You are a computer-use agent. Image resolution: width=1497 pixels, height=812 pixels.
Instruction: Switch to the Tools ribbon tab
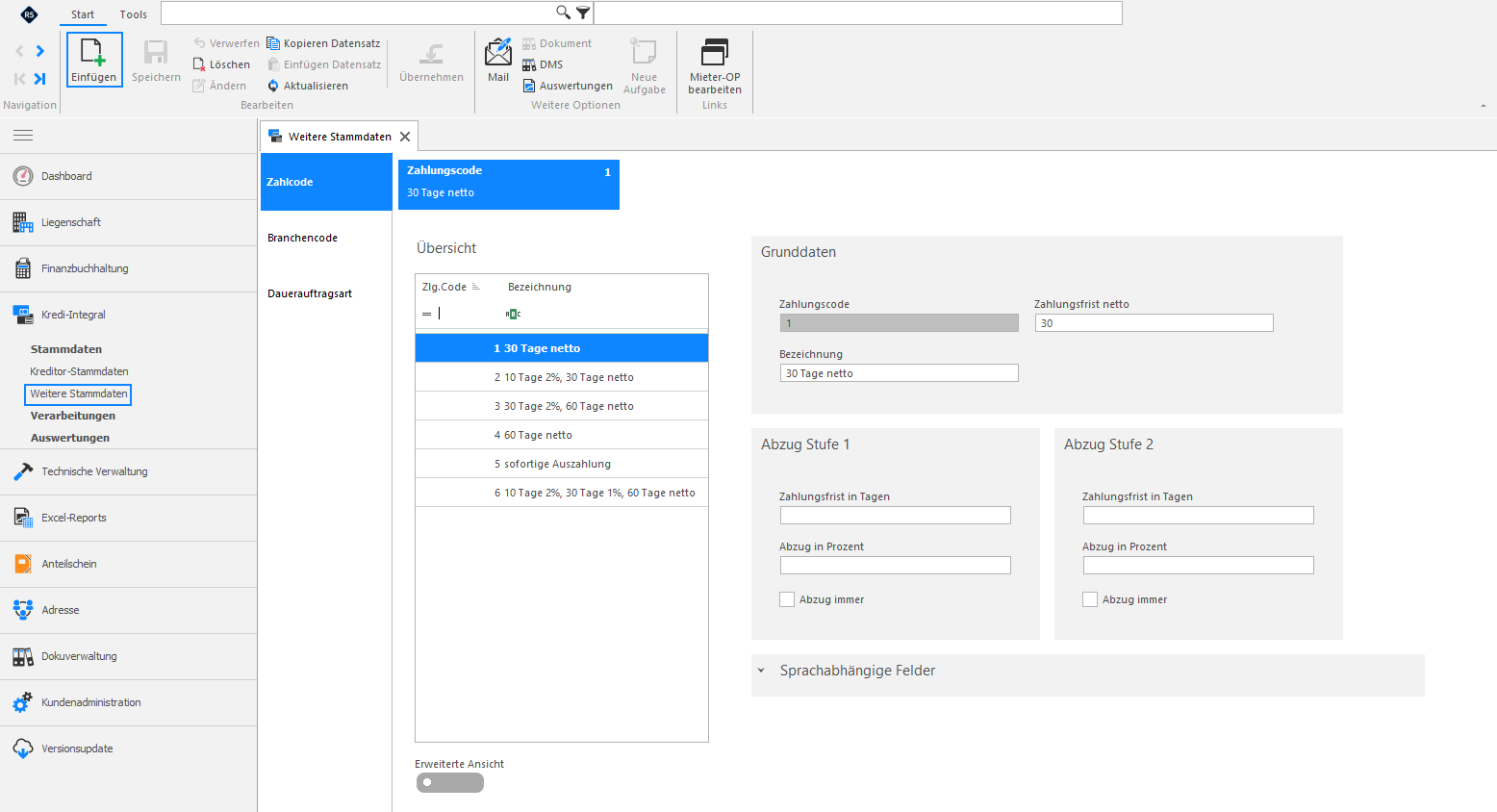[x=134, y=14]
